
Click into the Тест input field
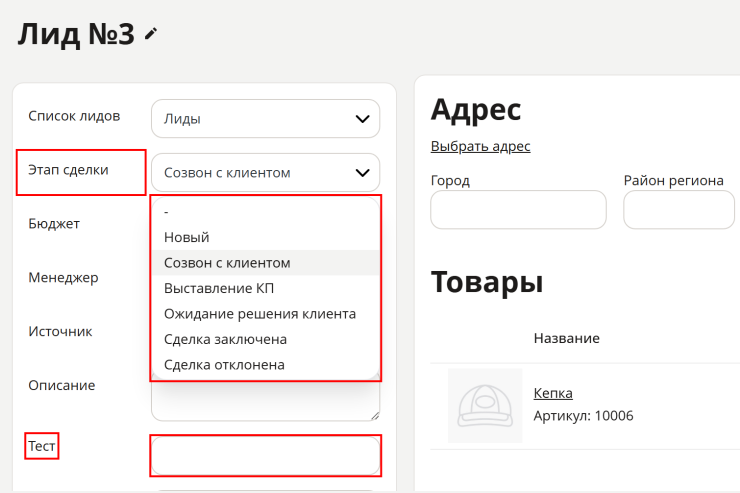pyautogui.click(x=265, y=456)
